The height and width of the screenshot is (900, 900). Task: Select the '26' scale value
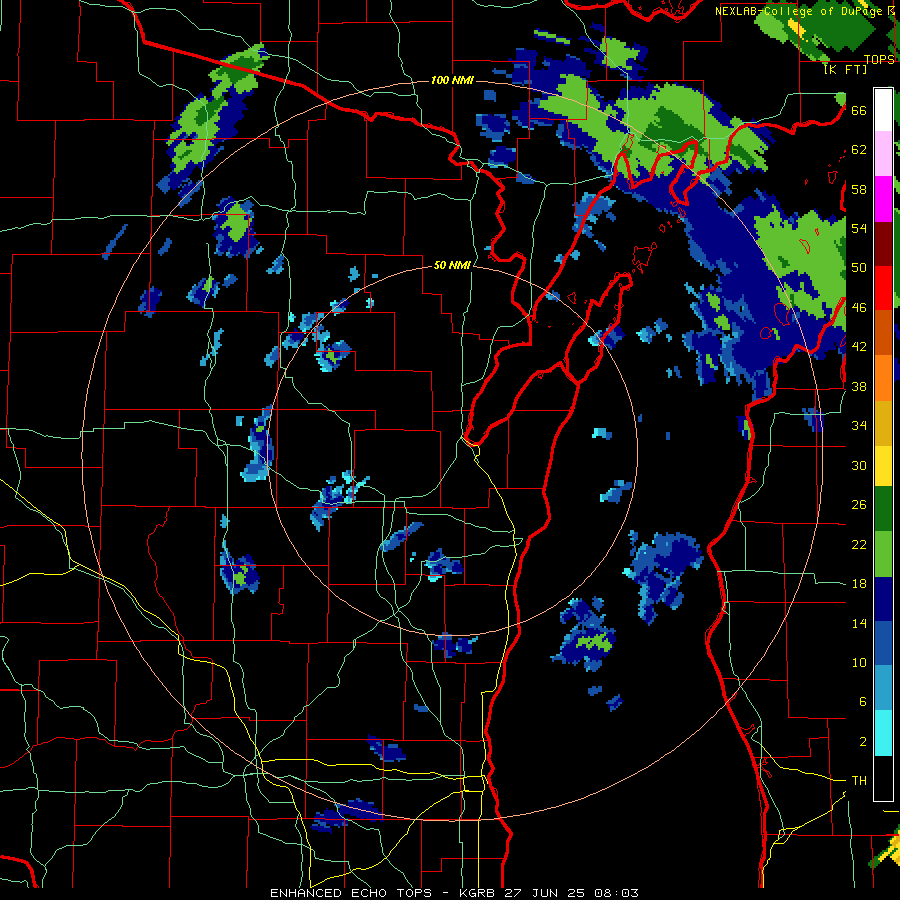tap(859, 505)
